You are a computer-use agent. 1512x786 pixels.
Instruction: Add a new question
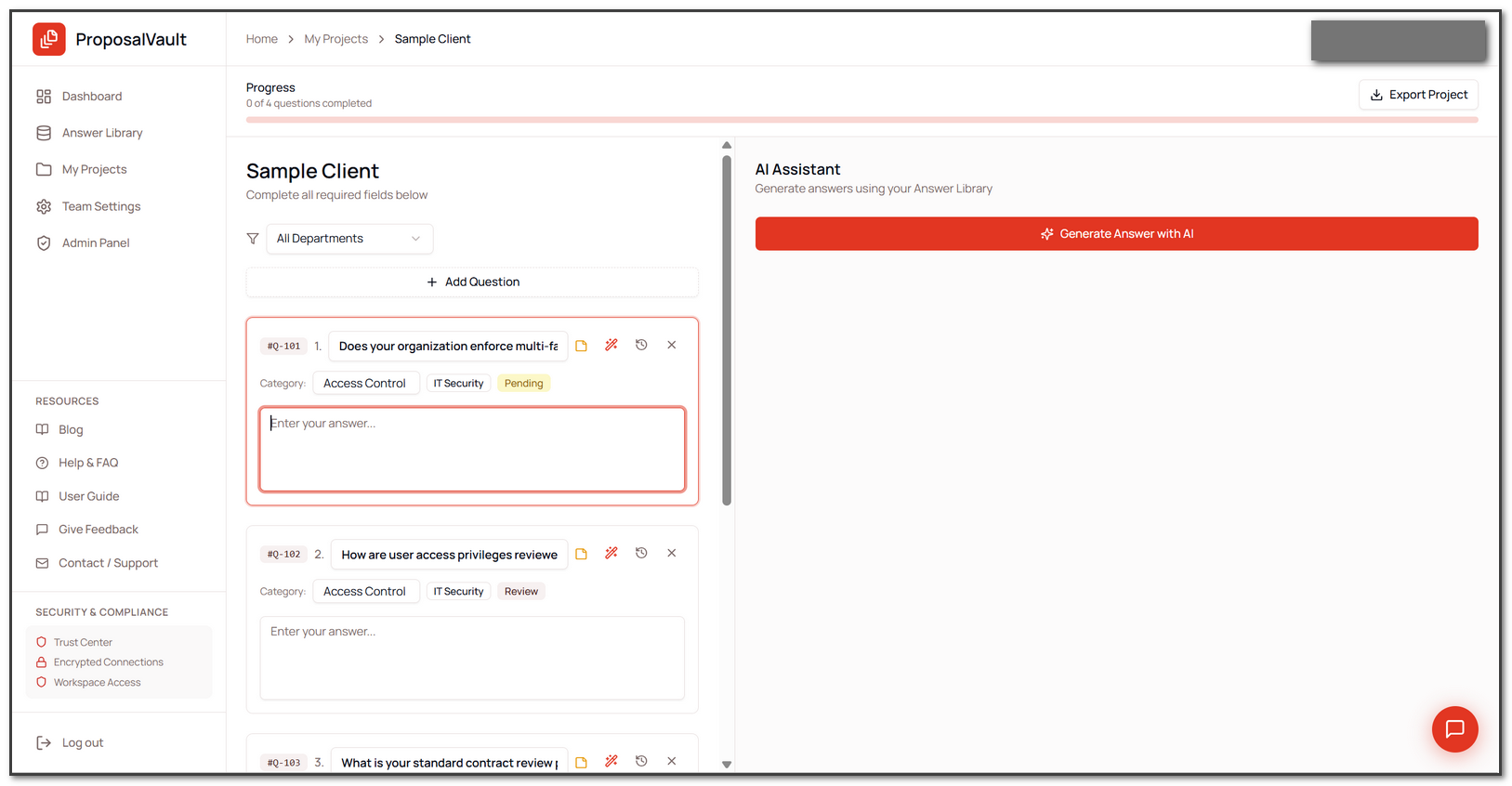(472, 282)
